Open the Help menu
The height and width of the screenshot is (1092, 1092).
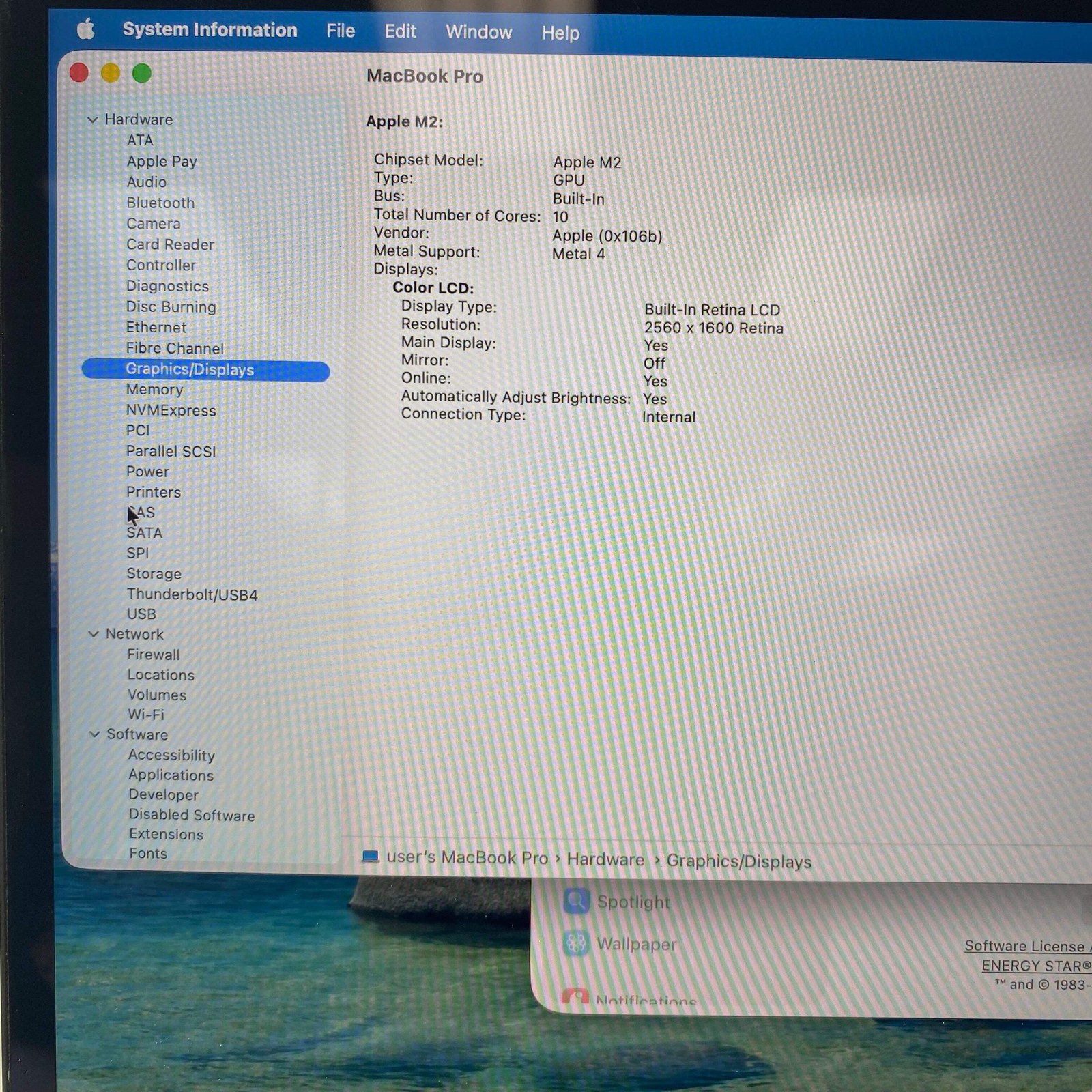pyautogui.click(x=560, y=33)
